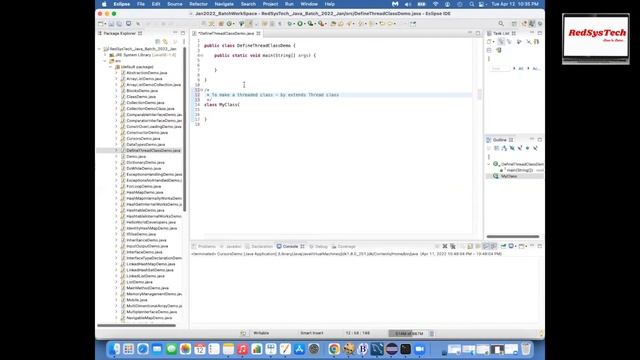Expand JRE System Library node

(x=105, y=55)
